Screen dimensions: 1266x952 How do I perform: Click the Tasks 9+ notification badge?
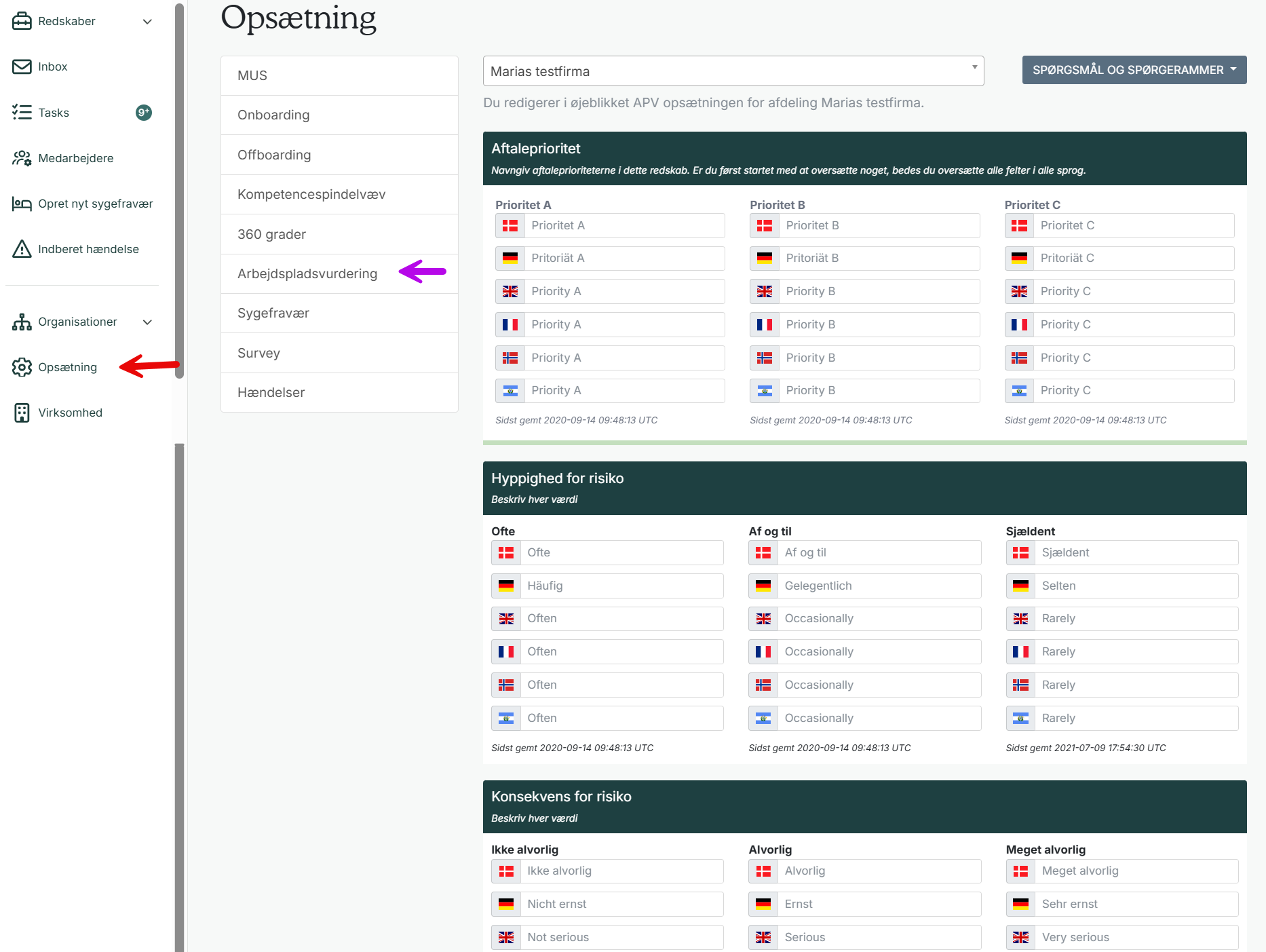144,113
